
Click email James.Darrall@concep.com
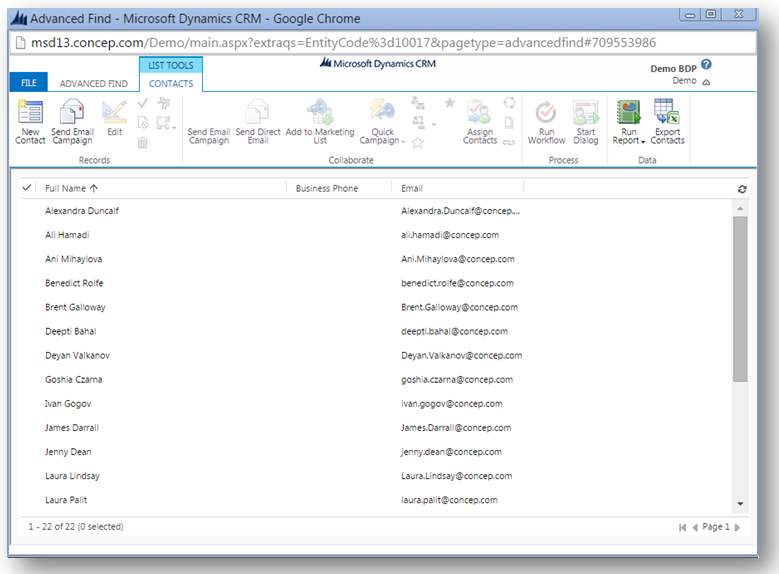[456, 428]
